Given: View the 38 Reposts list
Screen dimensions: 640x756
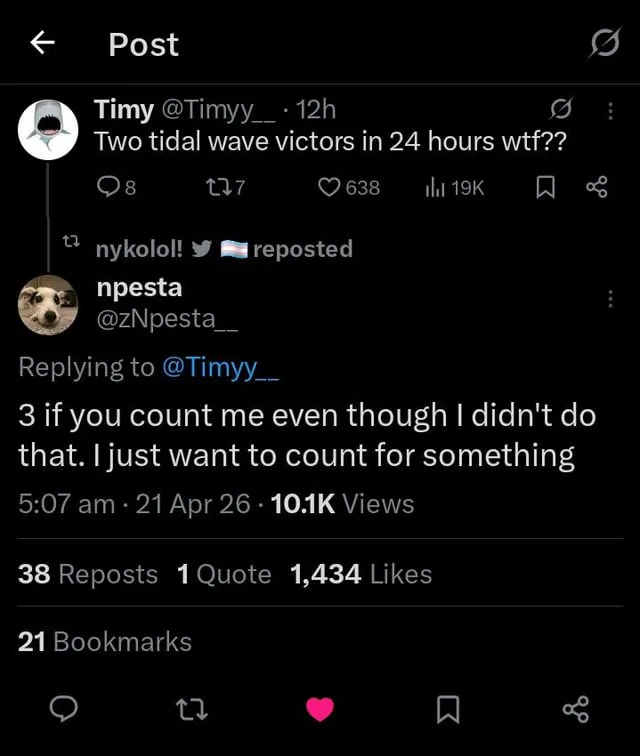Looking at the screenshot, I should click(x=88, y=574).
